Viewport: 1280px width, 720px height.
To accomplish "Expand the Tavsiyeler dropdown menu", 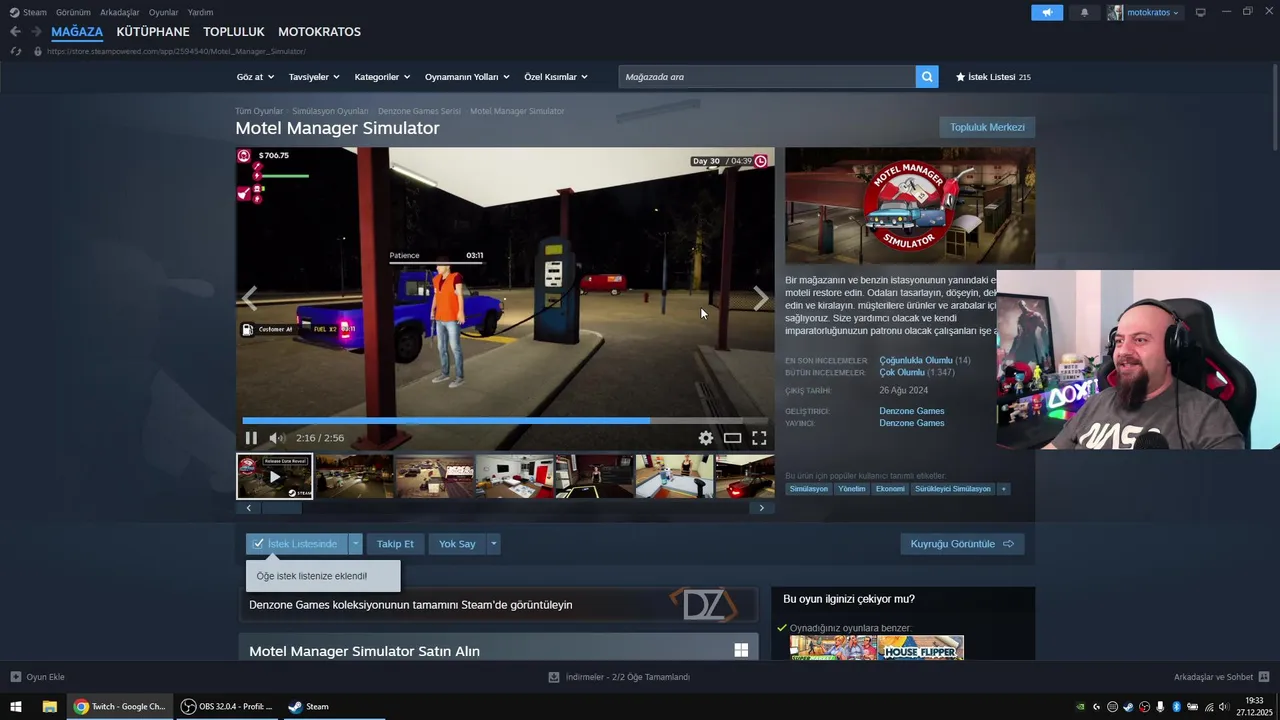I will [x=314, y=77].
